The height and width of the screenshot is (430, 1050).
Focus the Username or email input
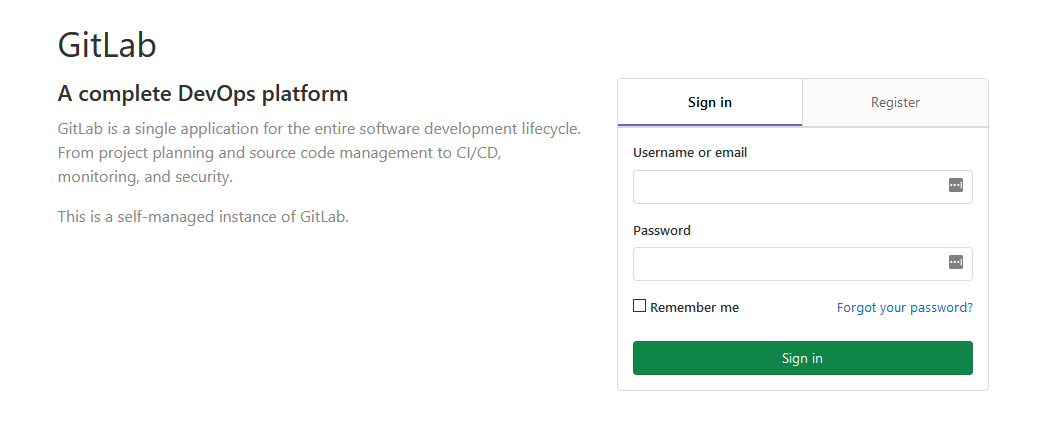(x=802, y=187)
